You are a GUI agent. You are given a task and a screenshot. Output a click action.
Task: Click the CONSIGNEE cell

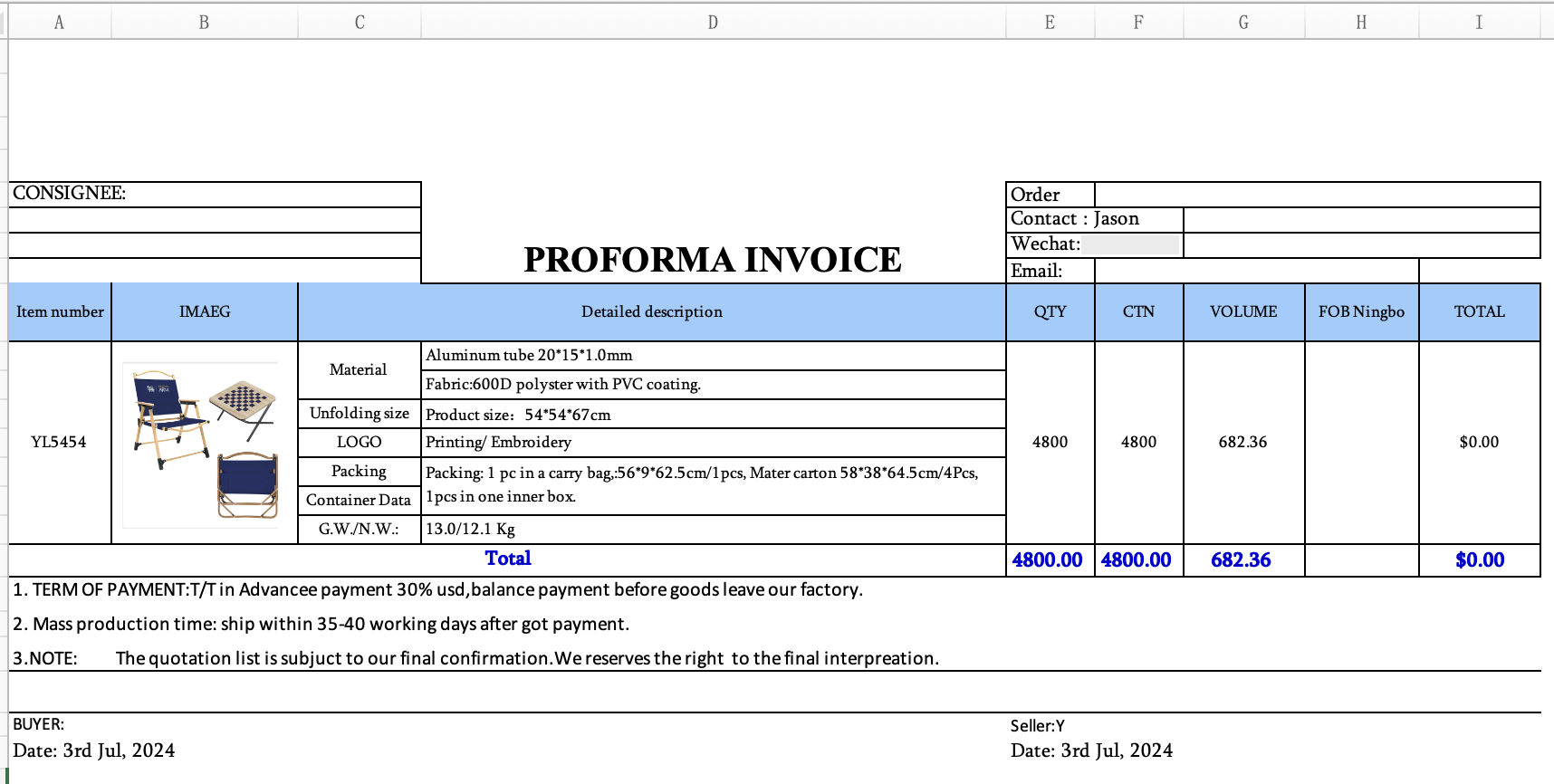(215, 194)
